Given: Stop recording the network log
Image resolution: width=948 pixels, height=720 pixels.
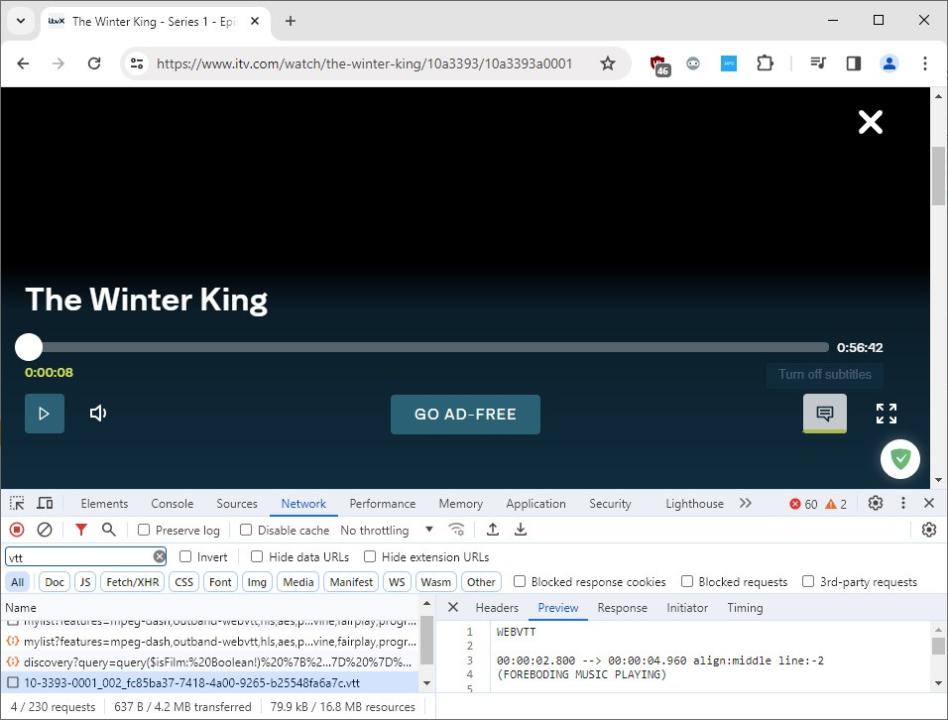Looking at the screenshot, I should [17, 530].
